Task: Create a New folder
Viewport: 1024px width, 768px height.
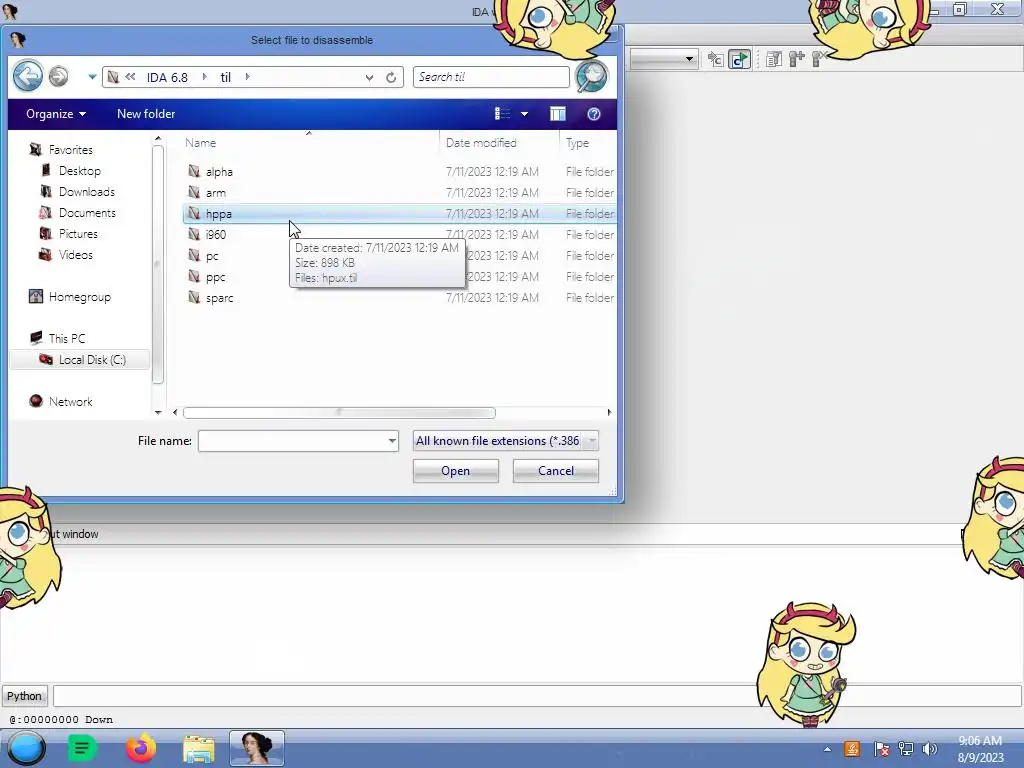Action: click(146, 114)
